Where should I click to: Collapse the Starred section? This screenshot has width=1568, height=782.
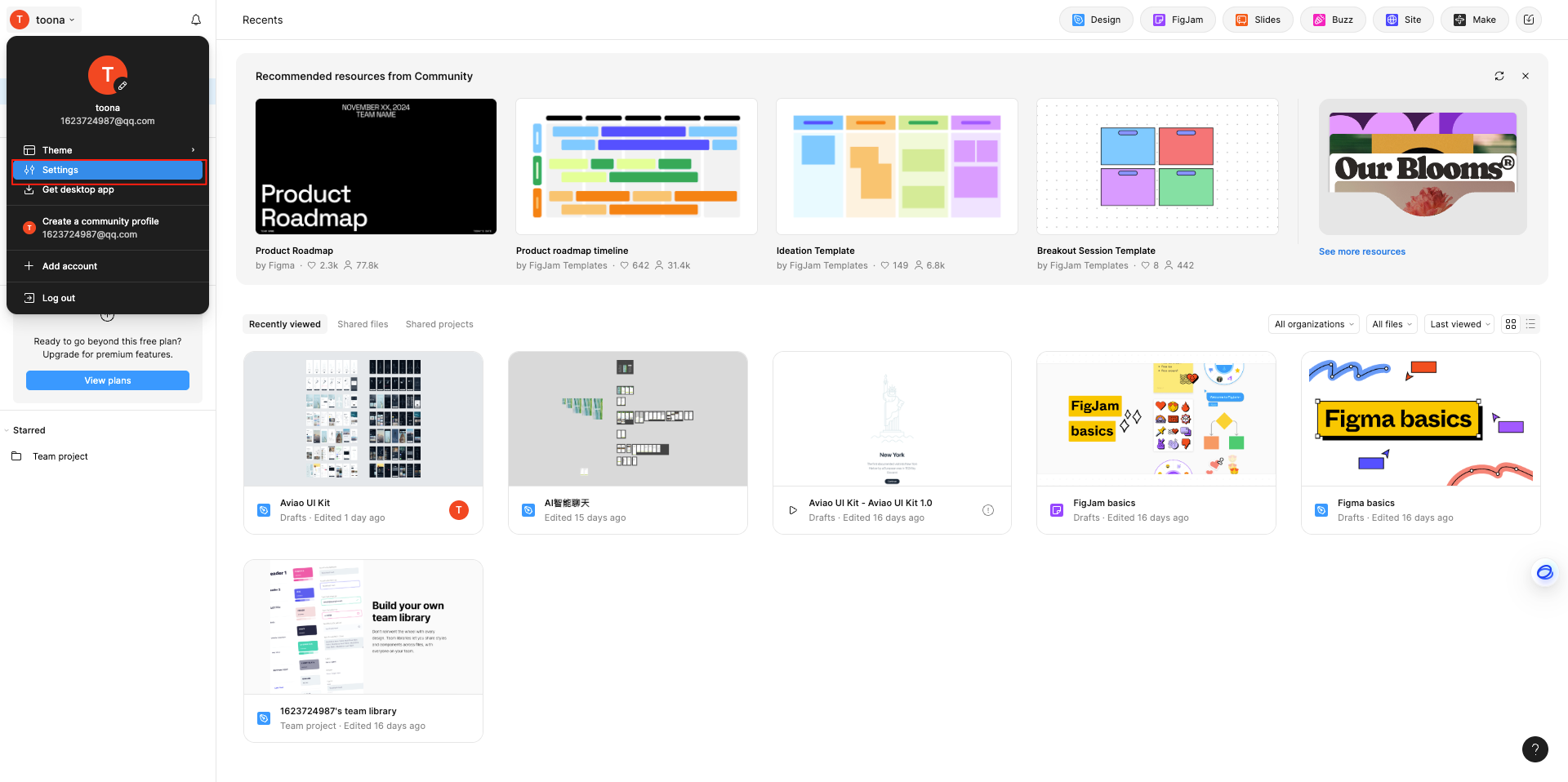coord(7,430)
